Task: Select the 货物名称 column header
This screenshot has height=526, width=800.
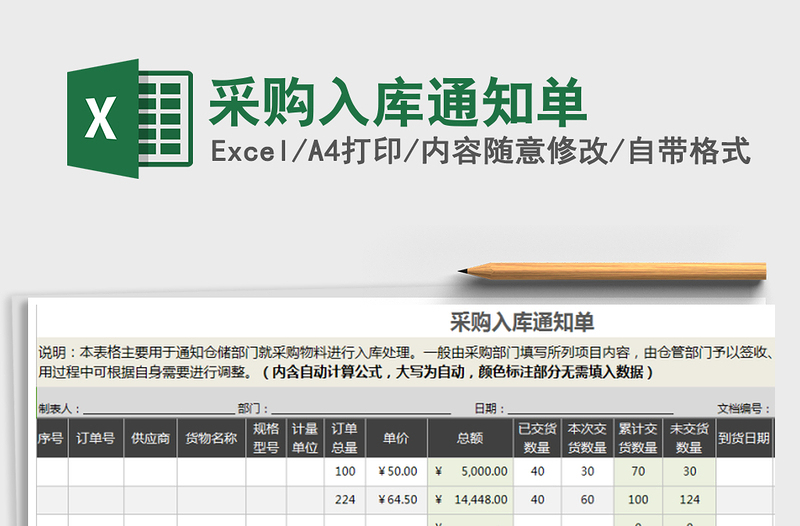Action: pos(211,438)
